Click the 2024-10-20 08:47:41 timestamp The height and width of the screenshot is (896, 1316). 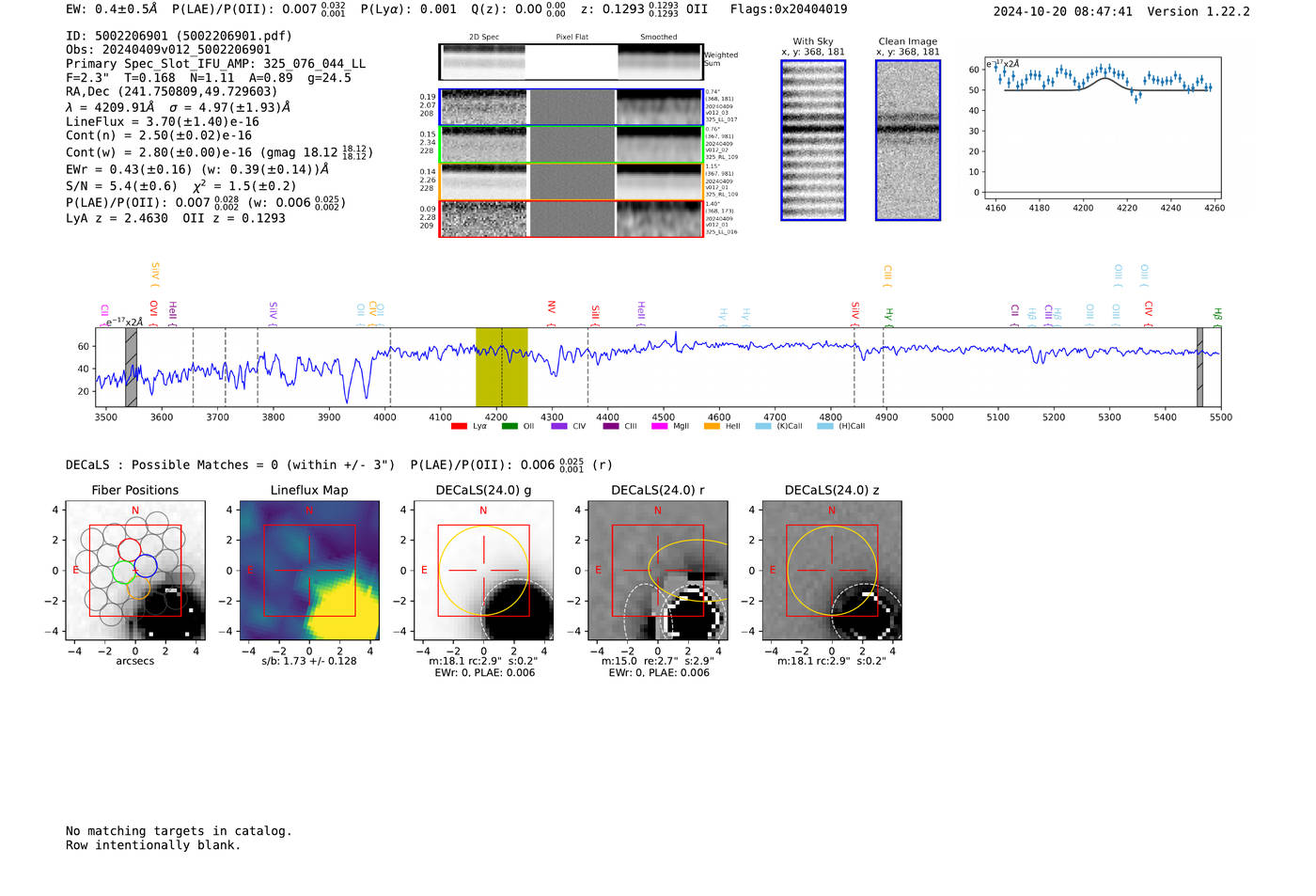pyautogui.click(x=1063, y=11)
